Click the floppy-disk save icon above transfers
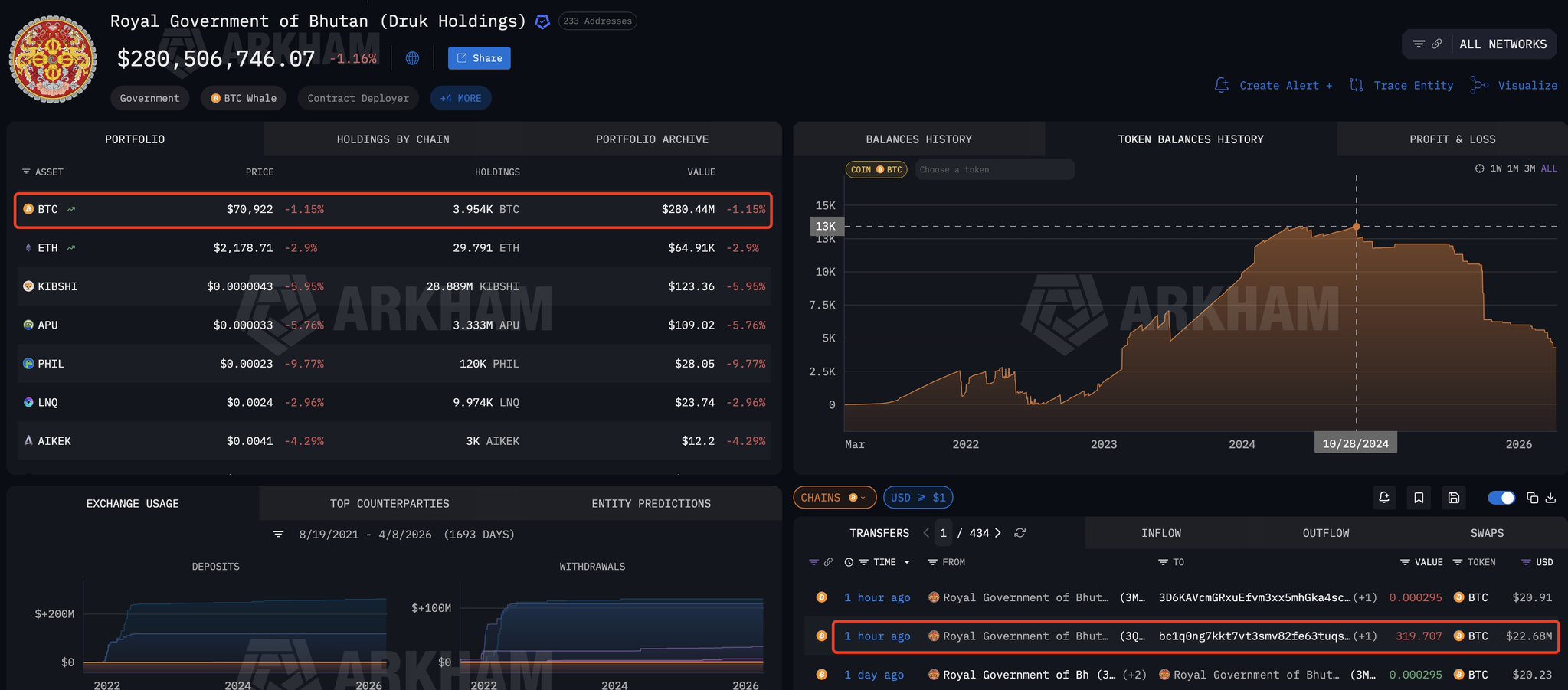Image resolution: width=1568 pixels, height=690 pixels. (x=1453, y=498)
